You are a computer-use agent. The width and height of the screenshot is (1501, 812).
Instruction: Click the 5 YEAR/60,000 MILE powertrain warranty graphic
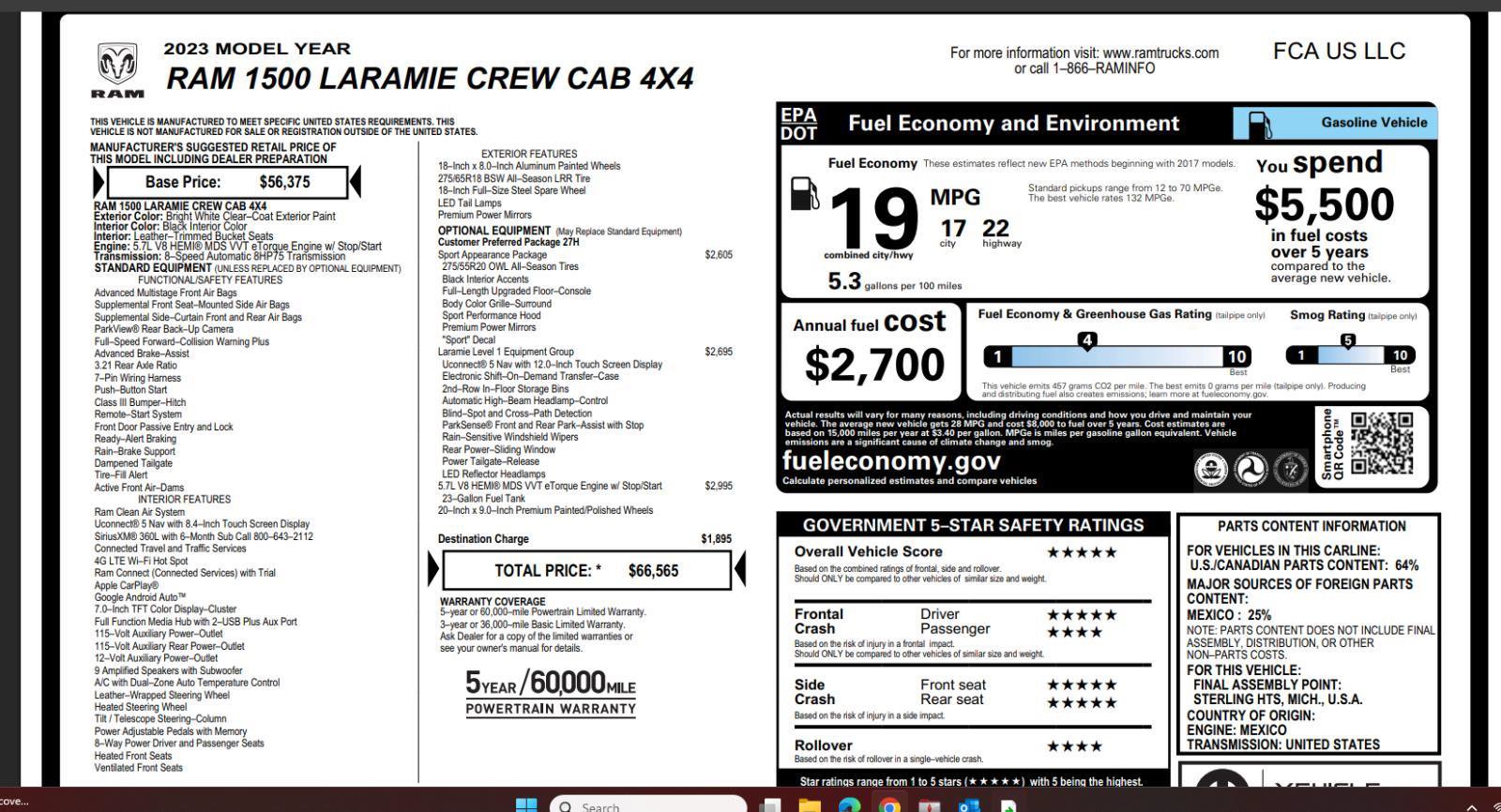551,693
